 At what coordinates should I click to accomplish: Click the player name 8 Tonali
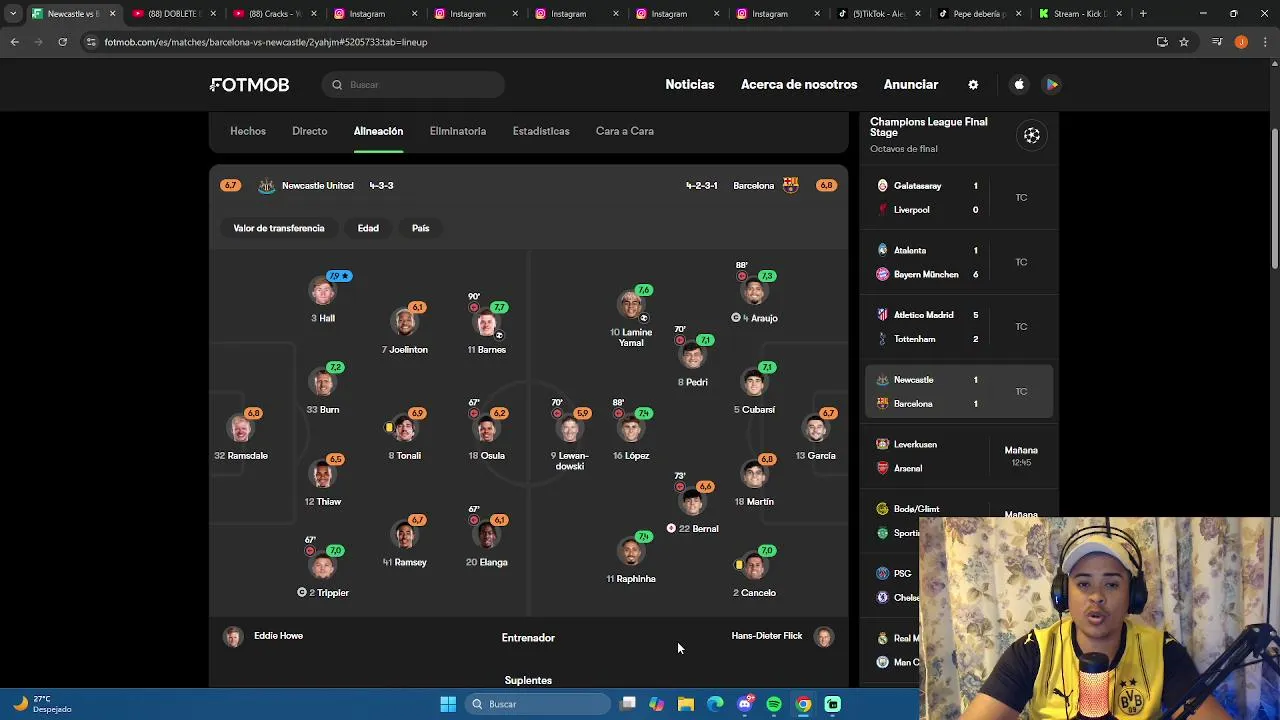tap(405, 456)
